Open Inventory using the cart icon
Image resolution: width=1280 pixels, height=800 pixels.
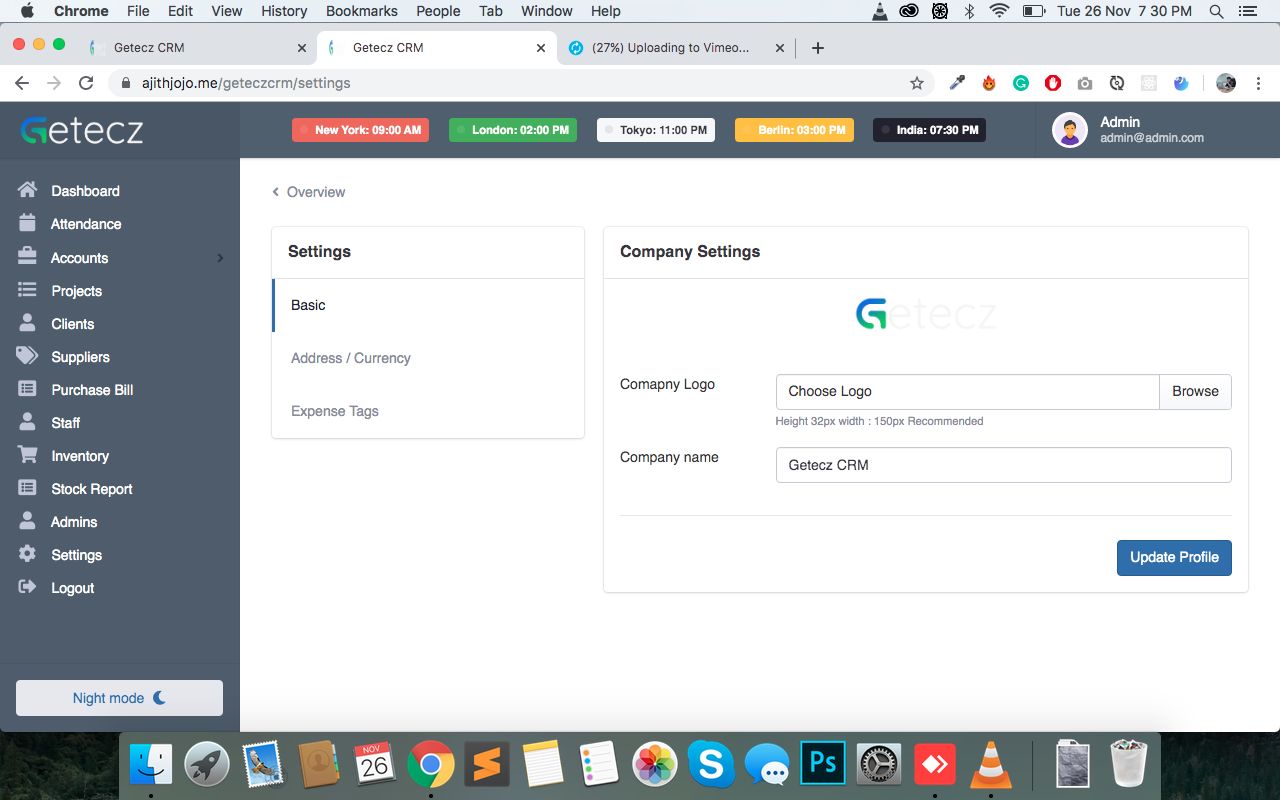[x=27, y=455]
